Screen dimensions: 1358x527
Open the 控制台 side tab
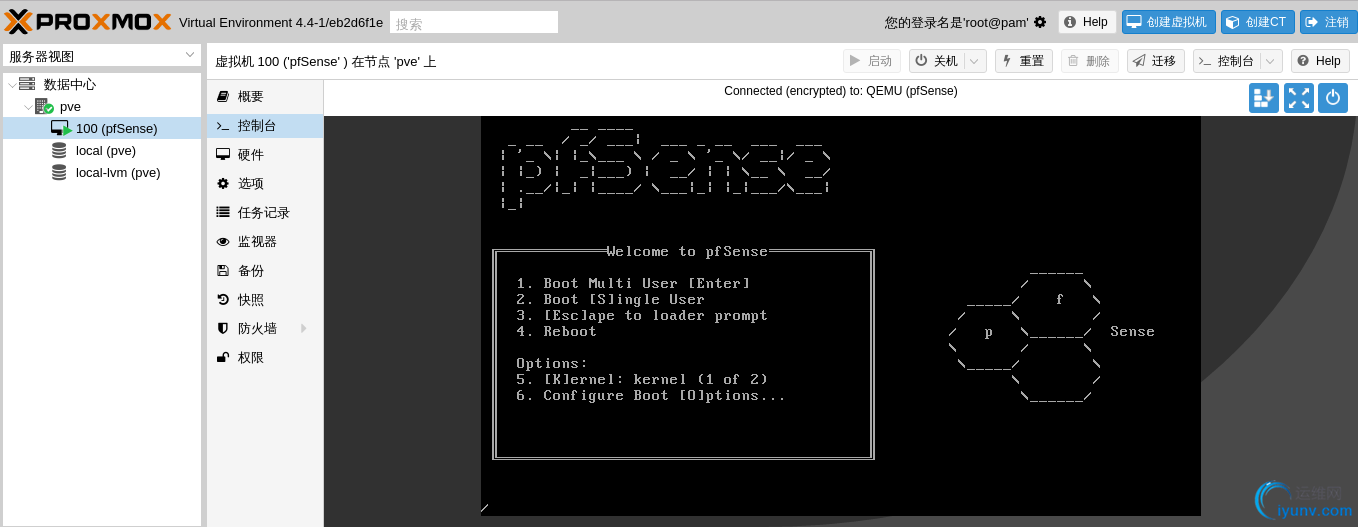265,126
